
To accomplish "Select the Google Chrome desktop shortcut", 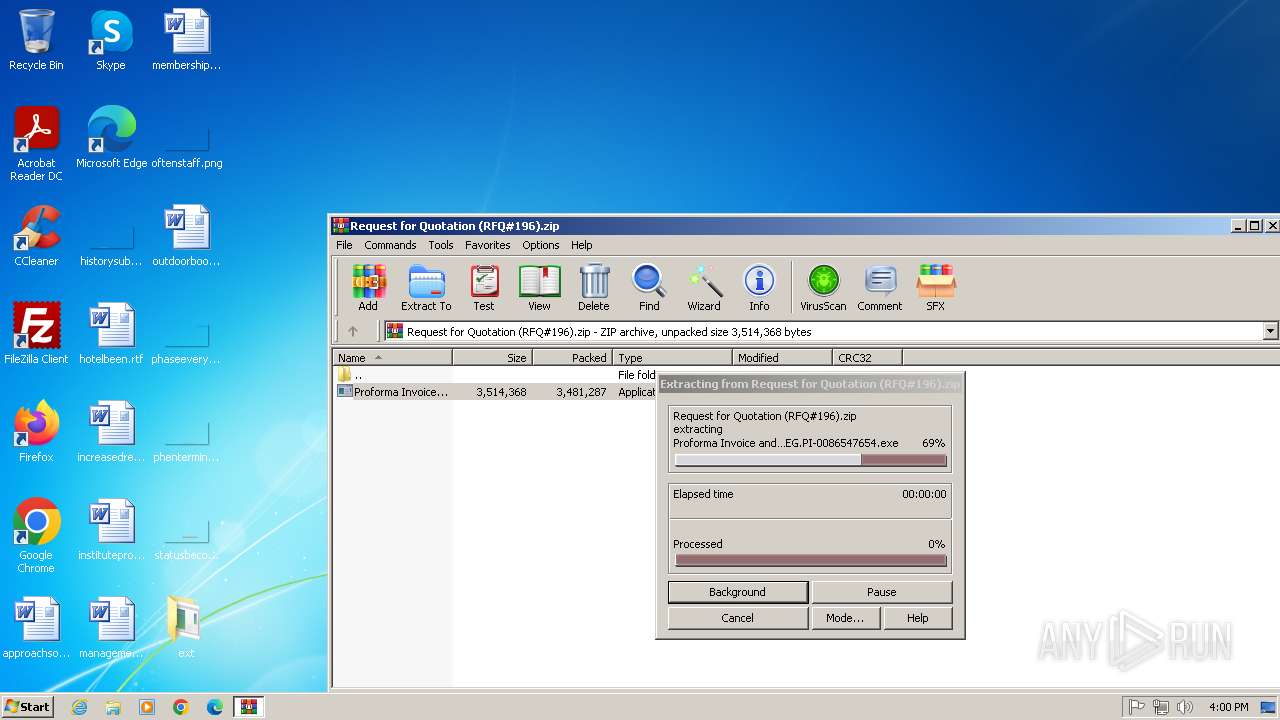I will 36,536.
